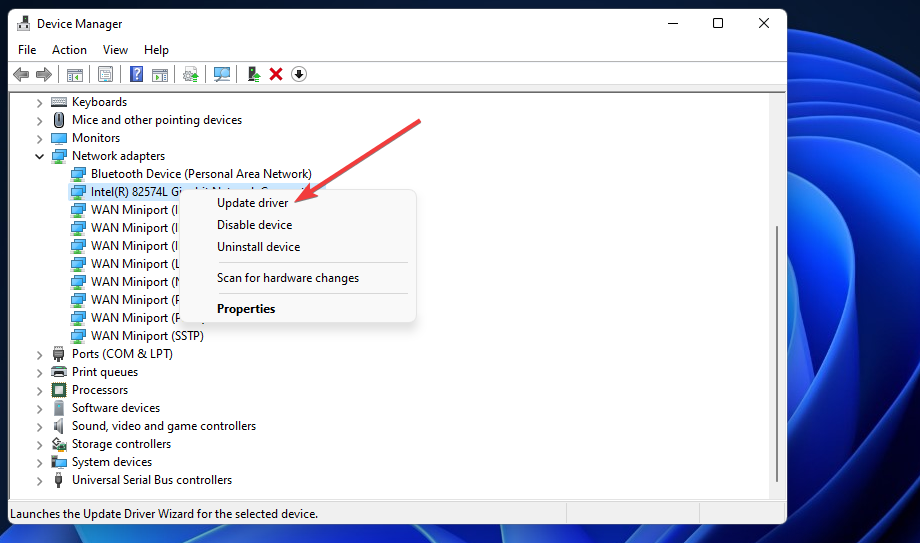The height and width of the screenshot is (543, 920).
Task: Click the gear-with-green-arrow toolbar icon
Action: click(x=191, y=75)
